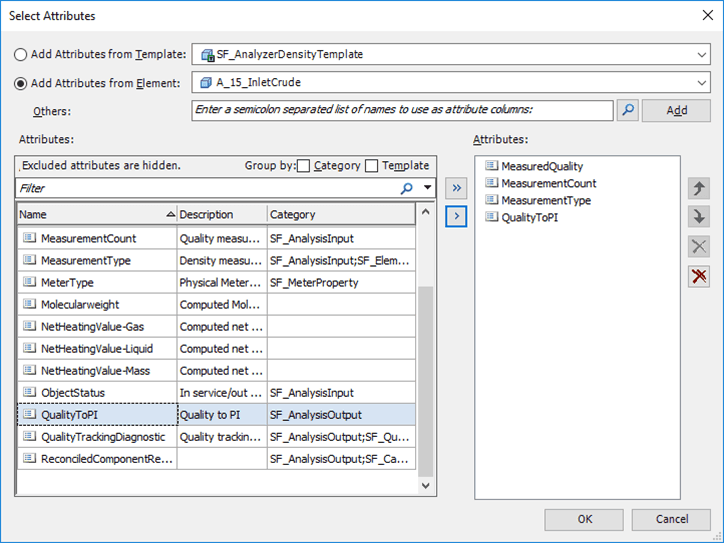The width and height of the screenshot is (724, 543).
Task: Enable Group by Category checkbox
Action: click(303, 166)
